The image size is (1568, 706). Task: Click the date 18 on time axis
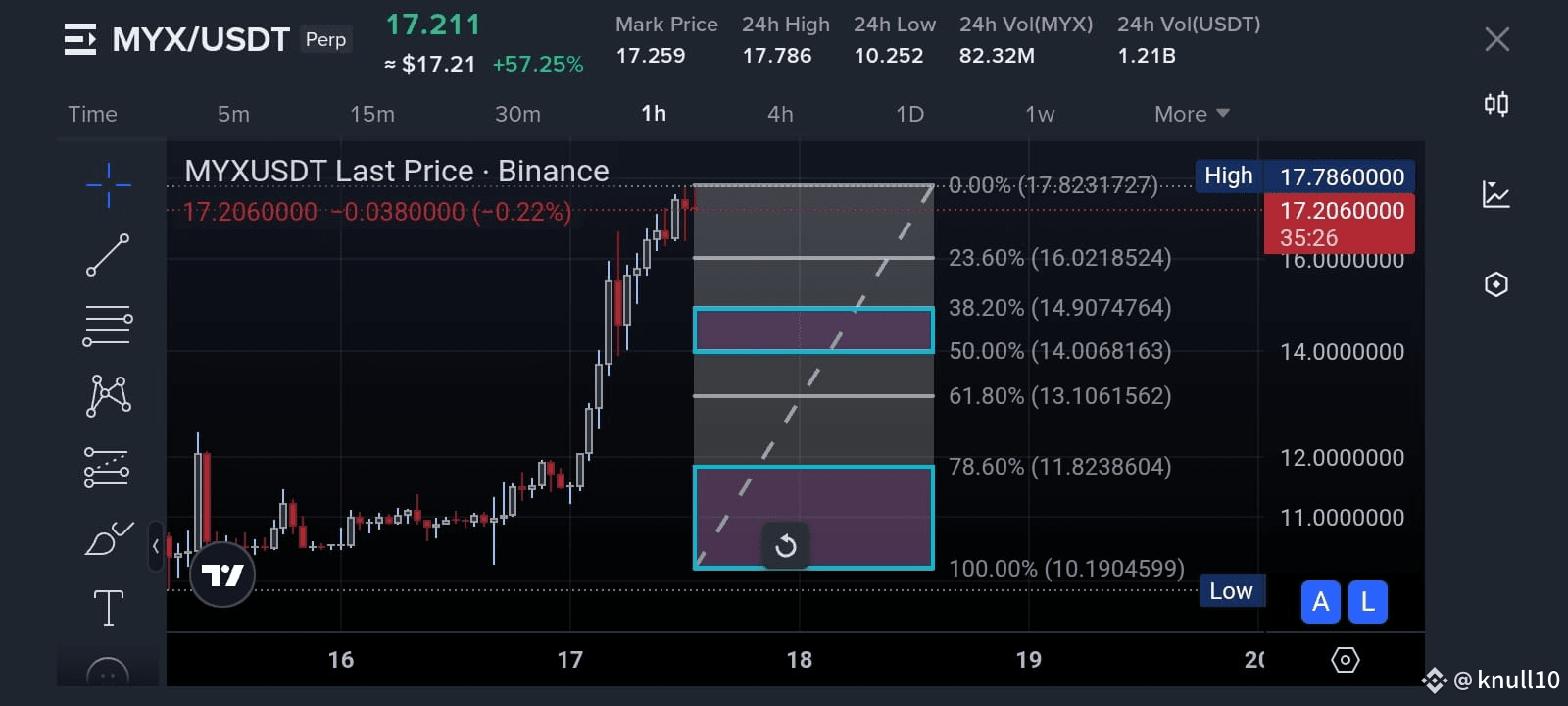(x=800, y=660)
